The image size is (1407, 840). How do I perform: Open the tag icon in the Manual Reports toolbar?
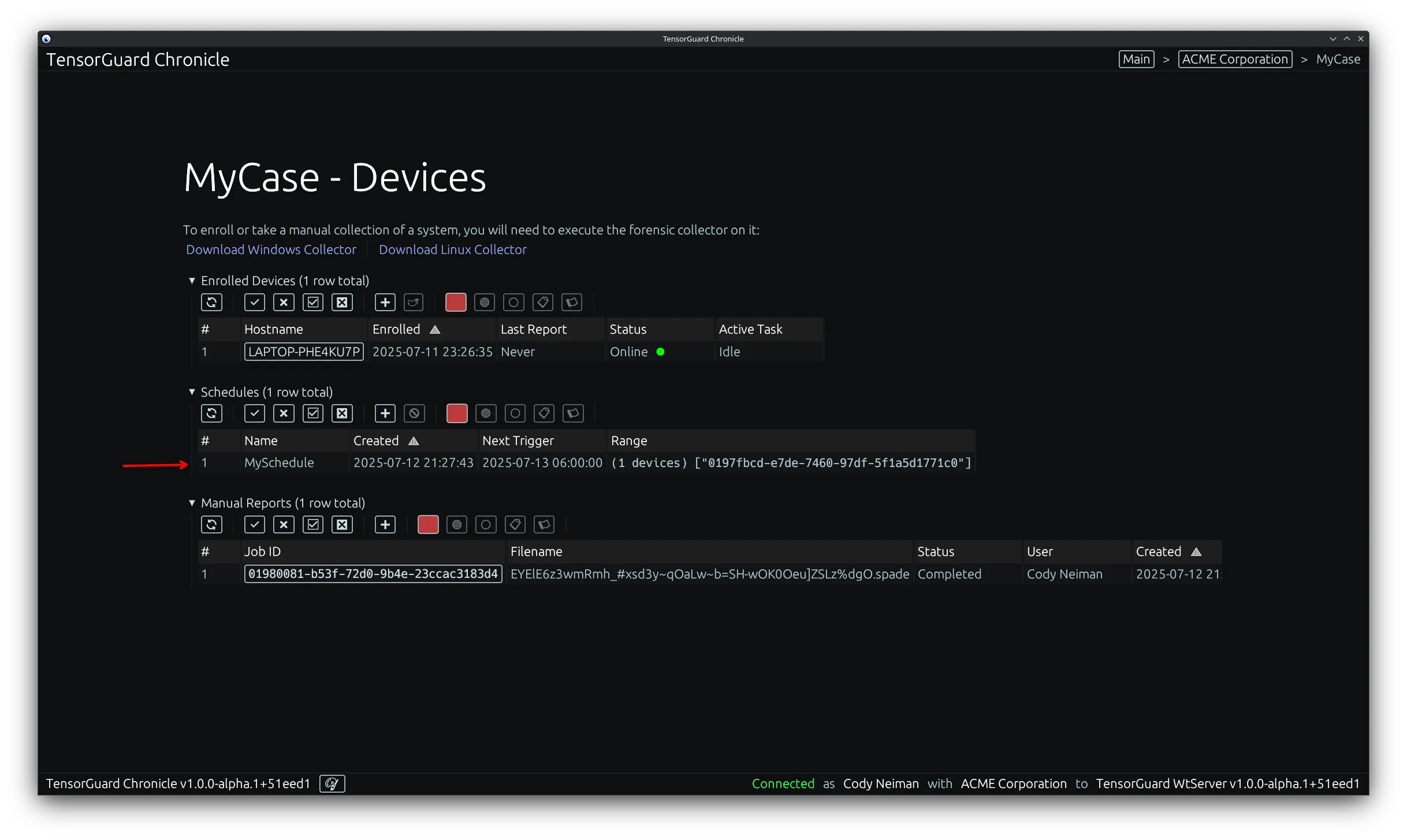[515, 524]
